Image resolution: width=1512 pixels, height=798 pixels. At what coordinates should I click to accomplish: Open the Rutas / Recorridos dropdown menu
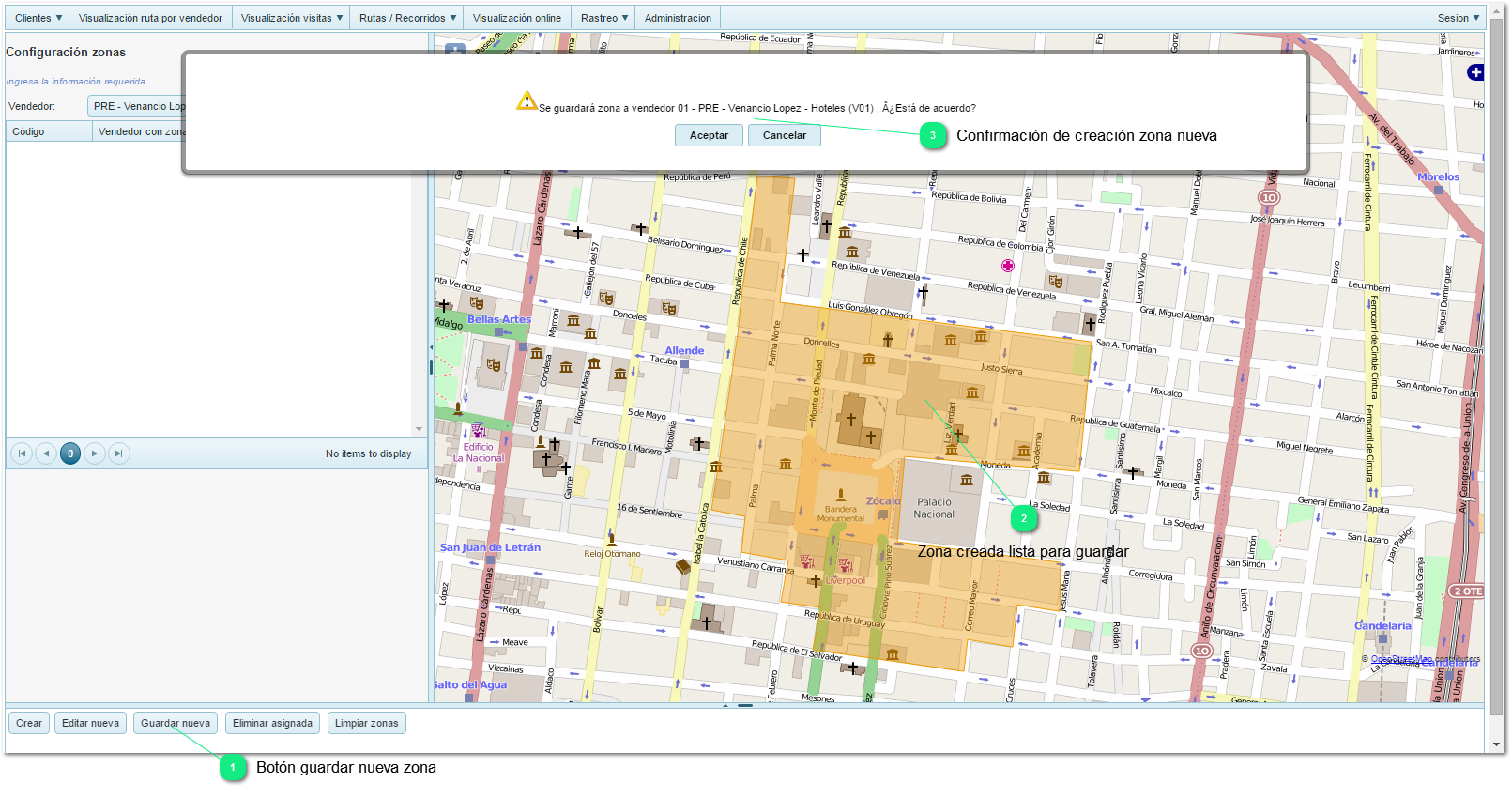point(407,18)
